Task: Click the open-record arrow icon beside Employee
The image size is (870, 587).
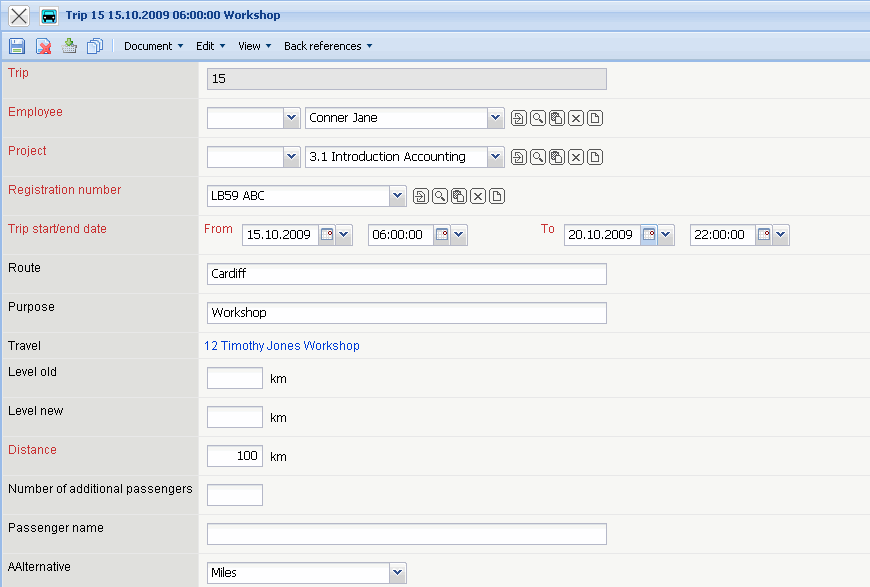Action: pos(519,118)
